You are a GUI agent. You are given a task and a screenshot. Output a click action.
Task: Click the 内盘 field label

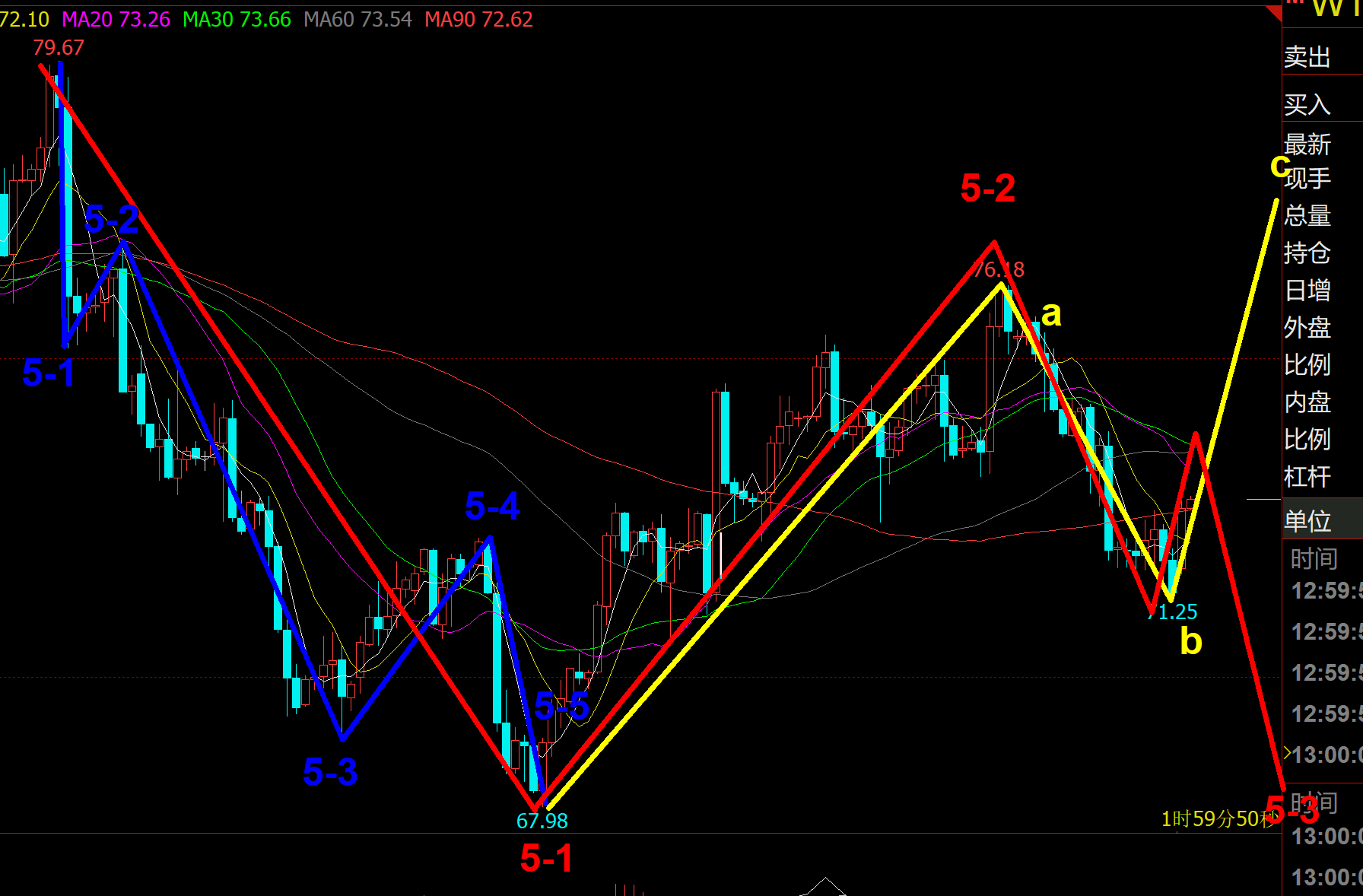[1307, 402]
